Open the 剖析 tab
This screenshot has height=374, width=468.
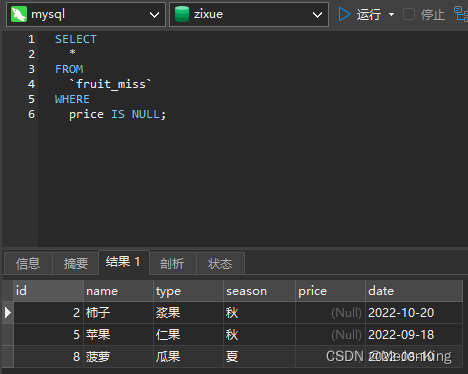tap(172, 264)
